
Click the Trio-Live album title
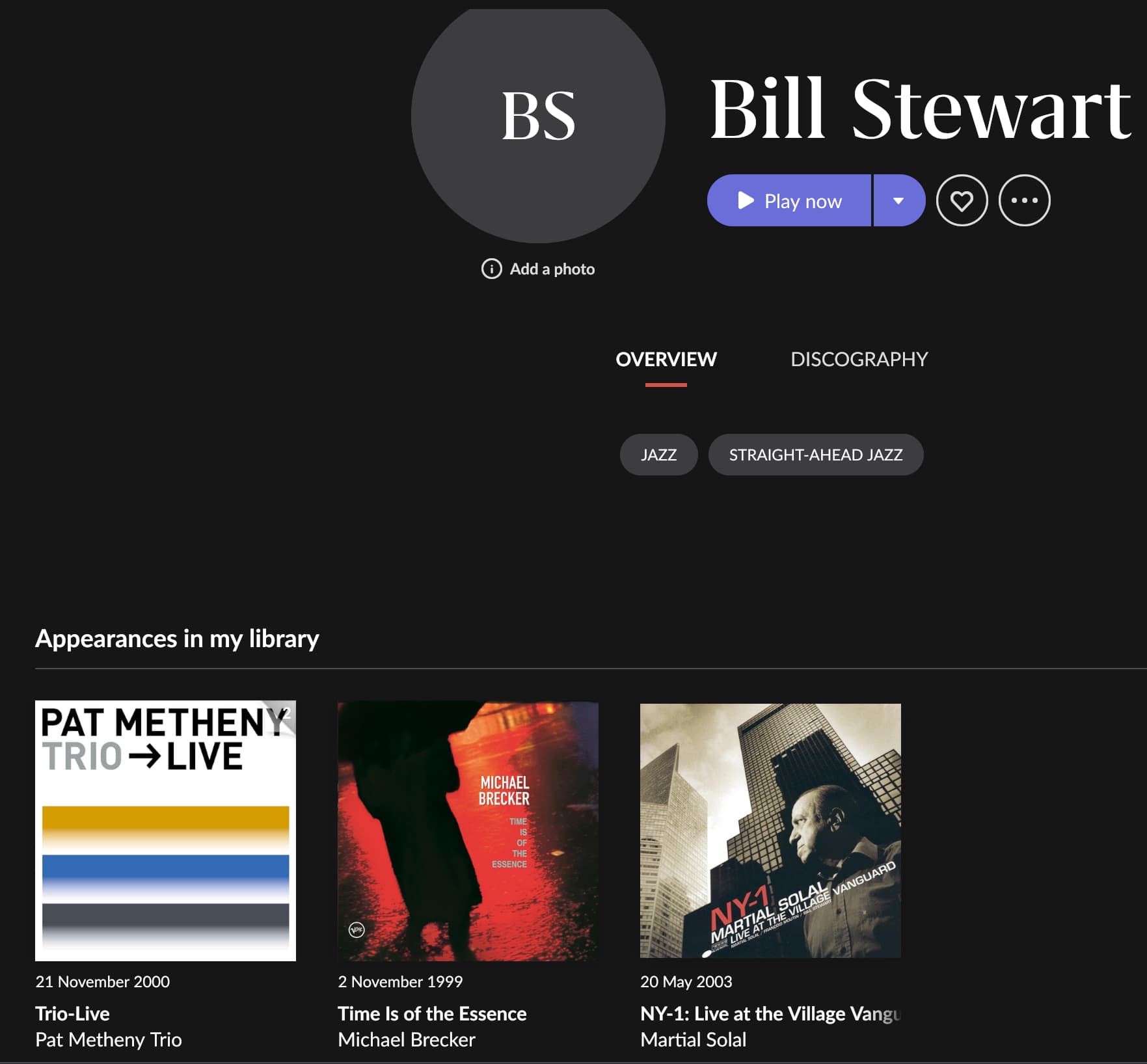point(72,1013)
